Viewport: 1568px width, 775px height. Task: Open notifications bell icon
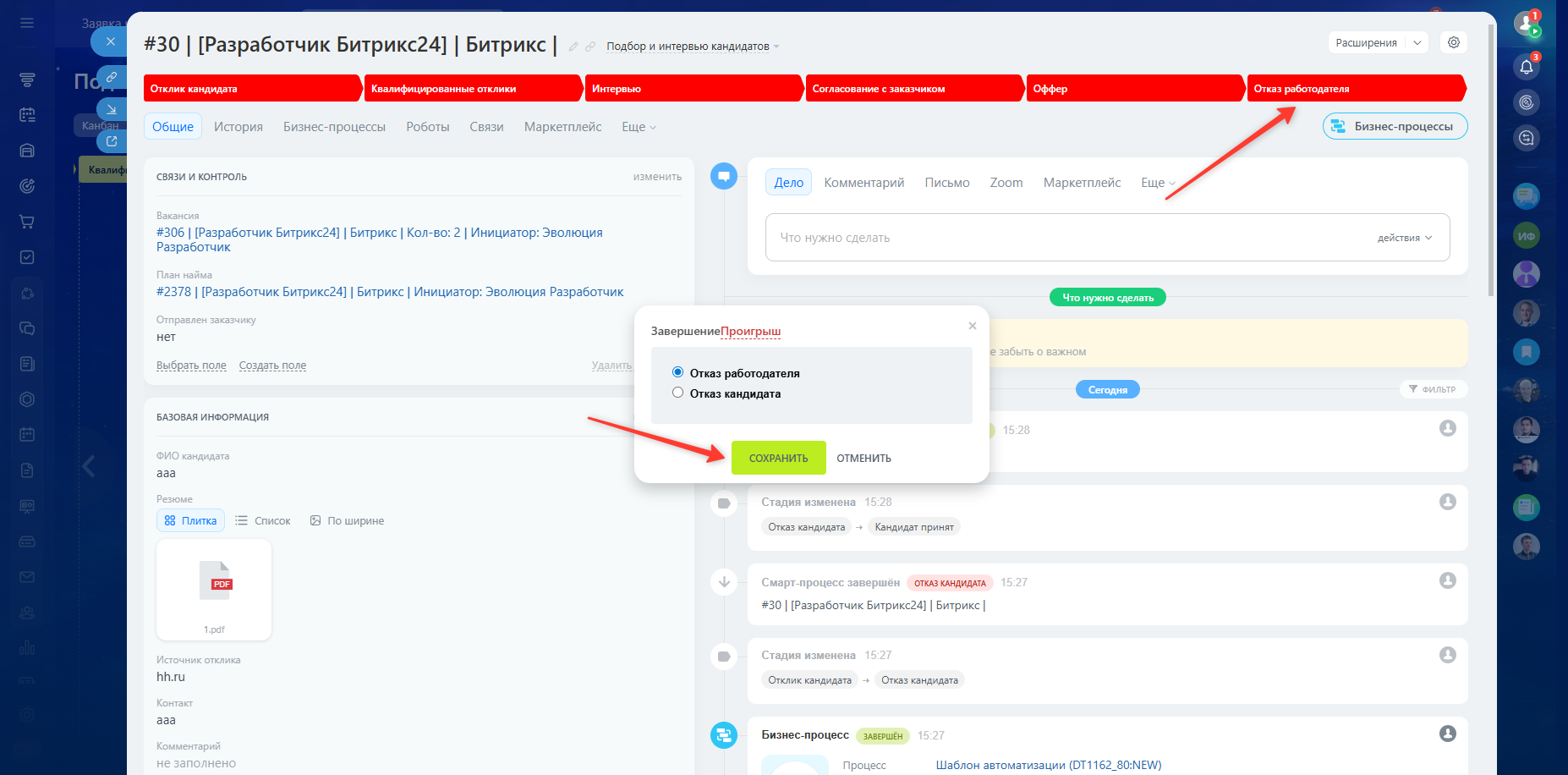click(1527, 67)
